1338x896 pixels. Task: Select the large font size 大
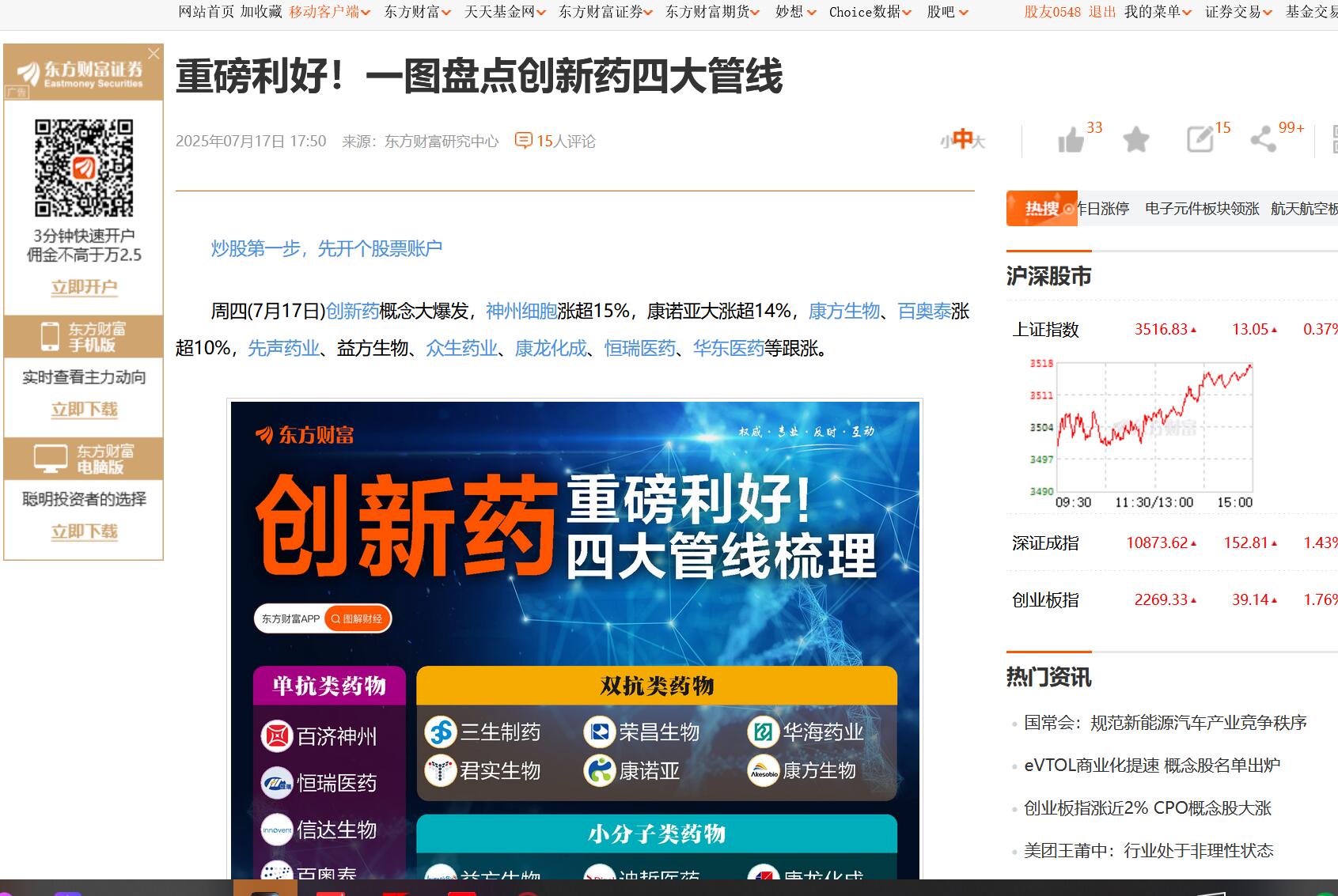coord(979,142)
